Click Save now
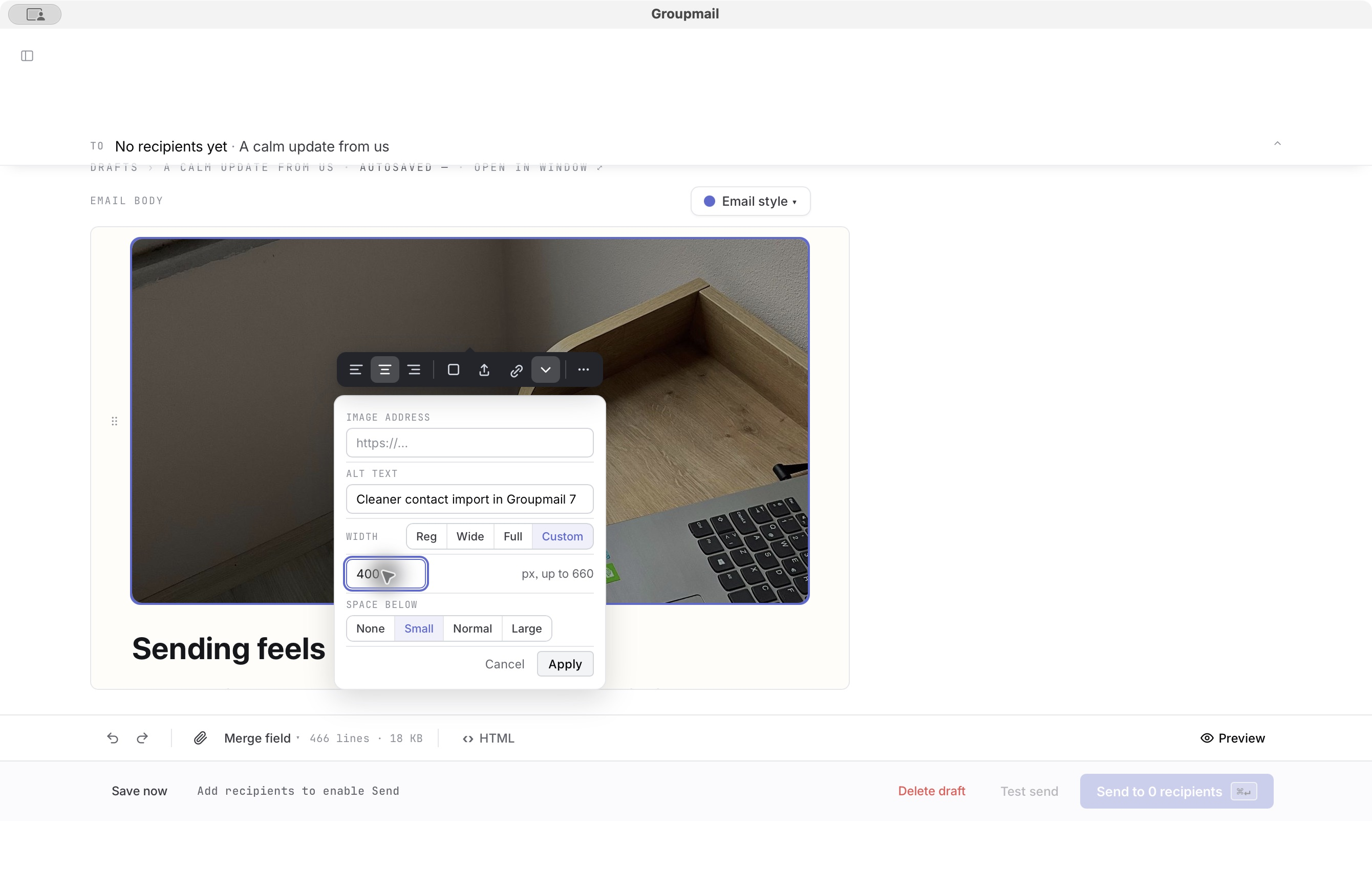1372x870 pixels. click(140, 791)
